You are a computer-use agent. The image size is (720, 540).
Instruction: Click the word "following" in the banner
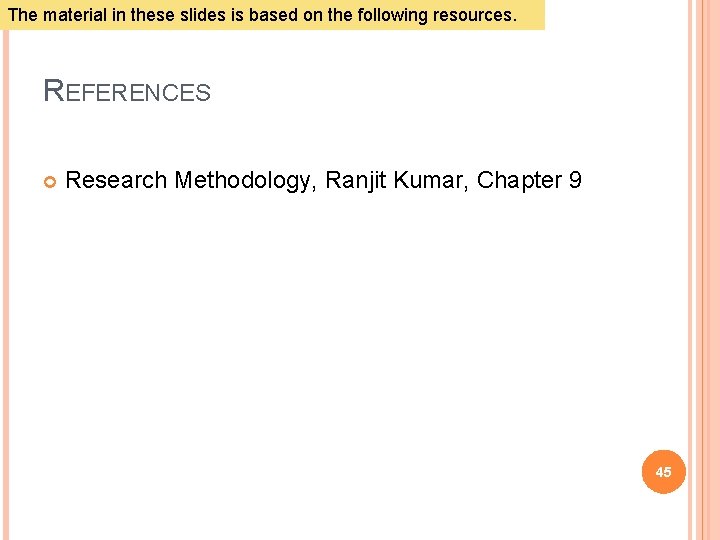click(x=385, y=15)
